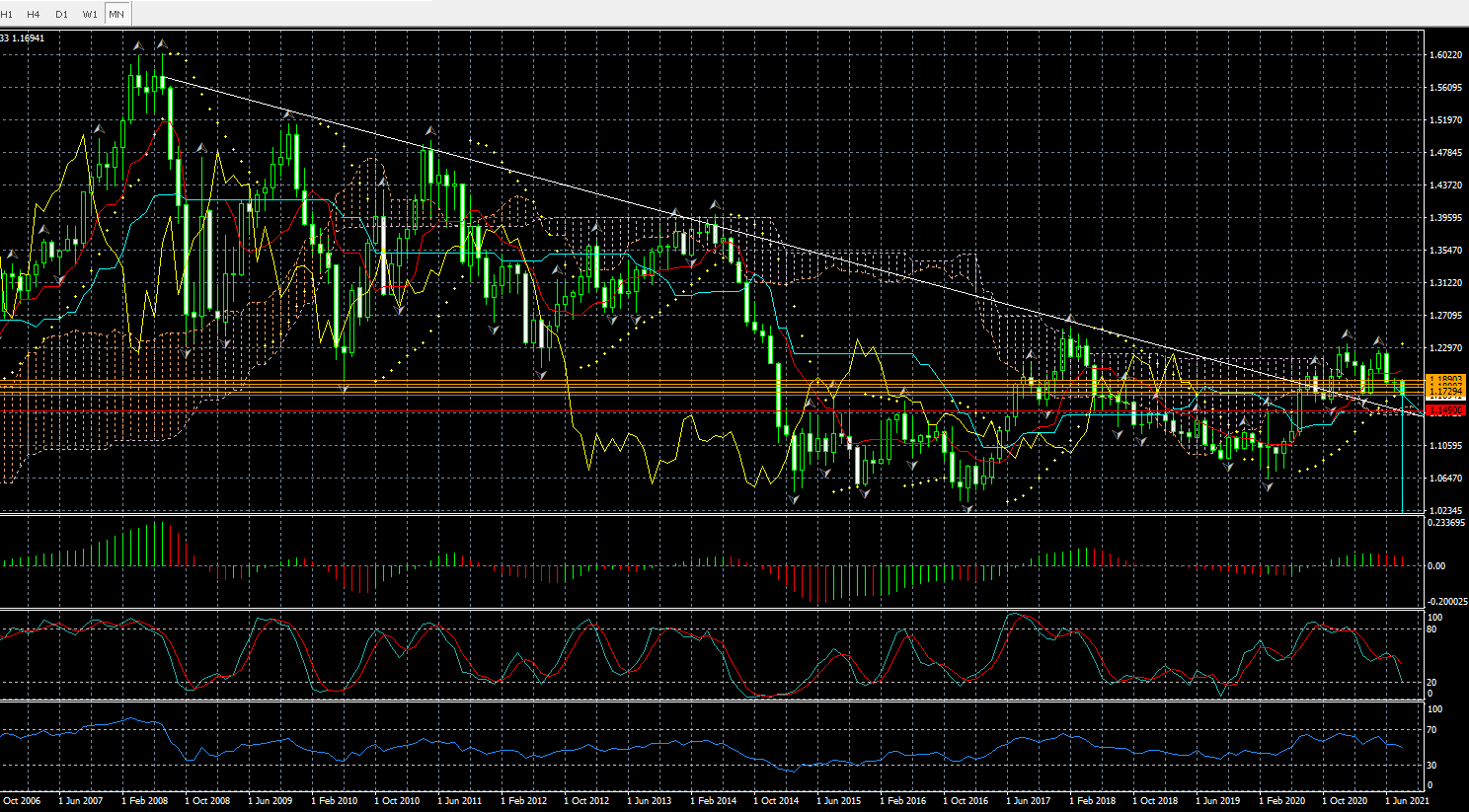The image size is (1469, 812).
Task: Click the 1 Oct 2016 date label
Action: 966,801
